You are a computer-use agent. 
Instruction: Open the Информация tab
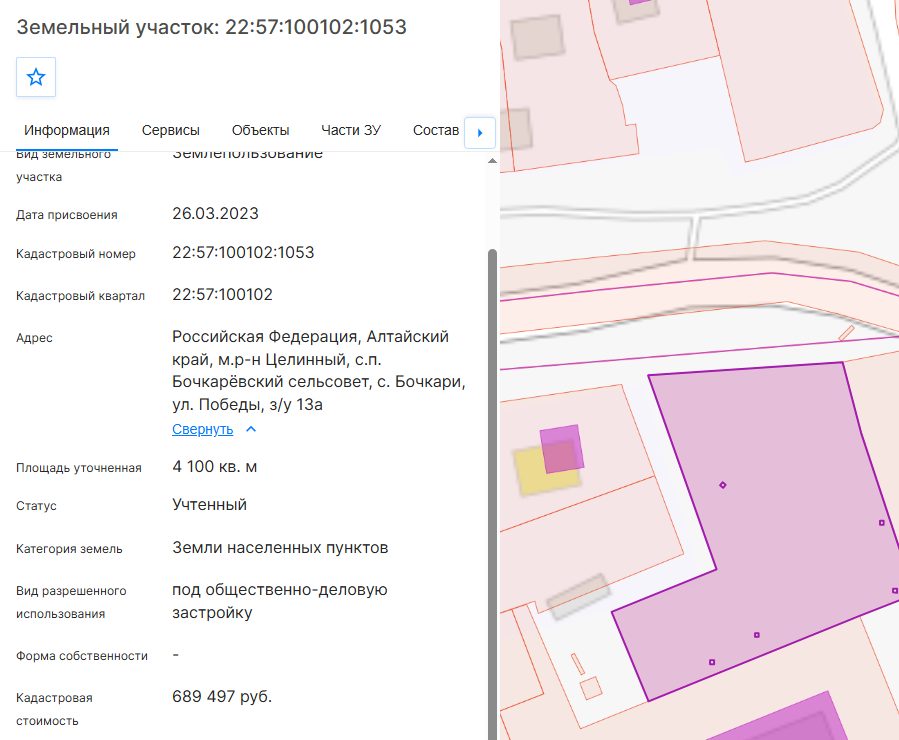pos(67,130)
